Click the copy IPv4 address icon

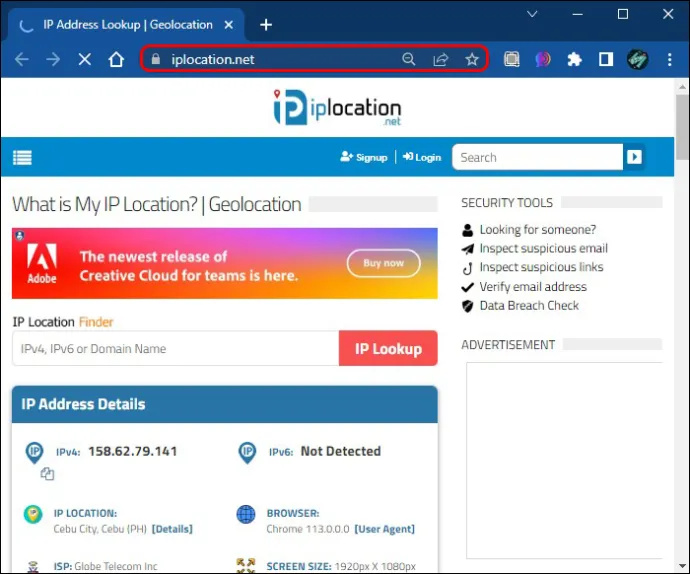coord(47,474)
